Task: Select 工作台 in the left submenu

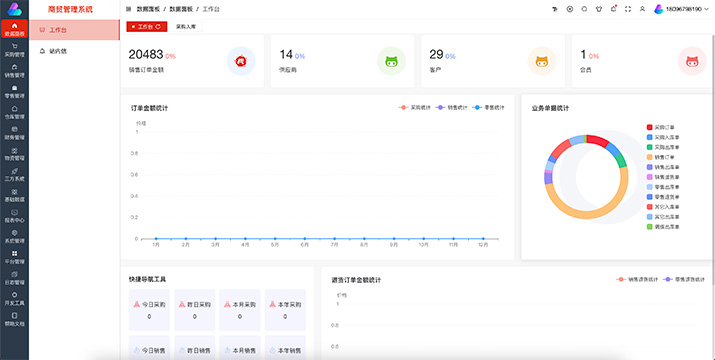Action: [x=74, y=30]
